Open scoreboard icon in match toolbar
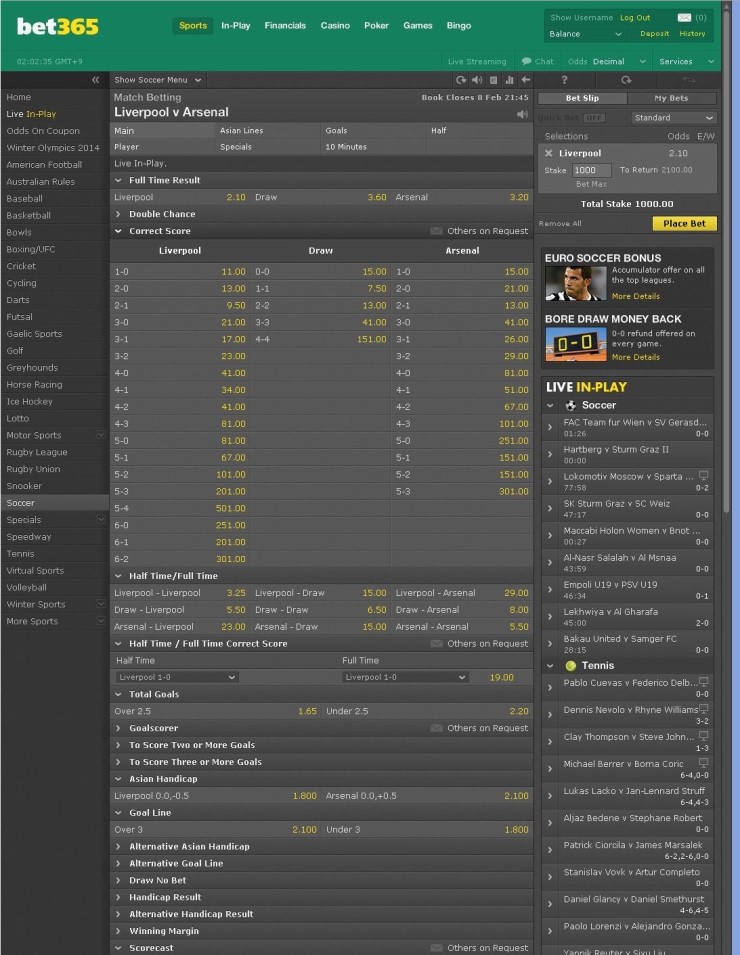This screenshot has height=955, width=740. tap(493, 80)
